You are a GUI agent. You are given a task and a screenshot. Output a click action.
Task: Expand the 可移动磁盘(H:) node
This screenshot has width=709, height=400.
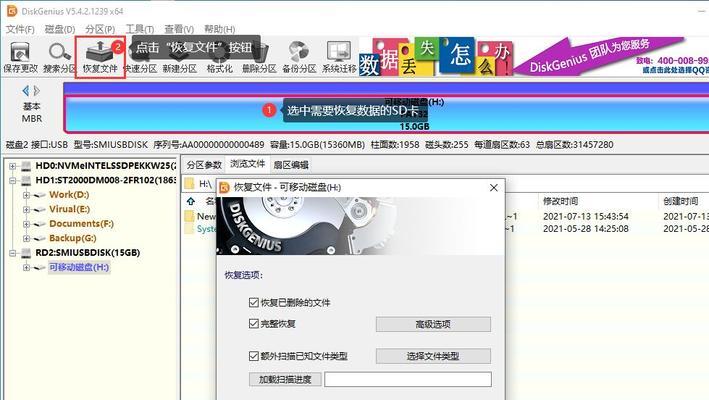tap(26, 267)
